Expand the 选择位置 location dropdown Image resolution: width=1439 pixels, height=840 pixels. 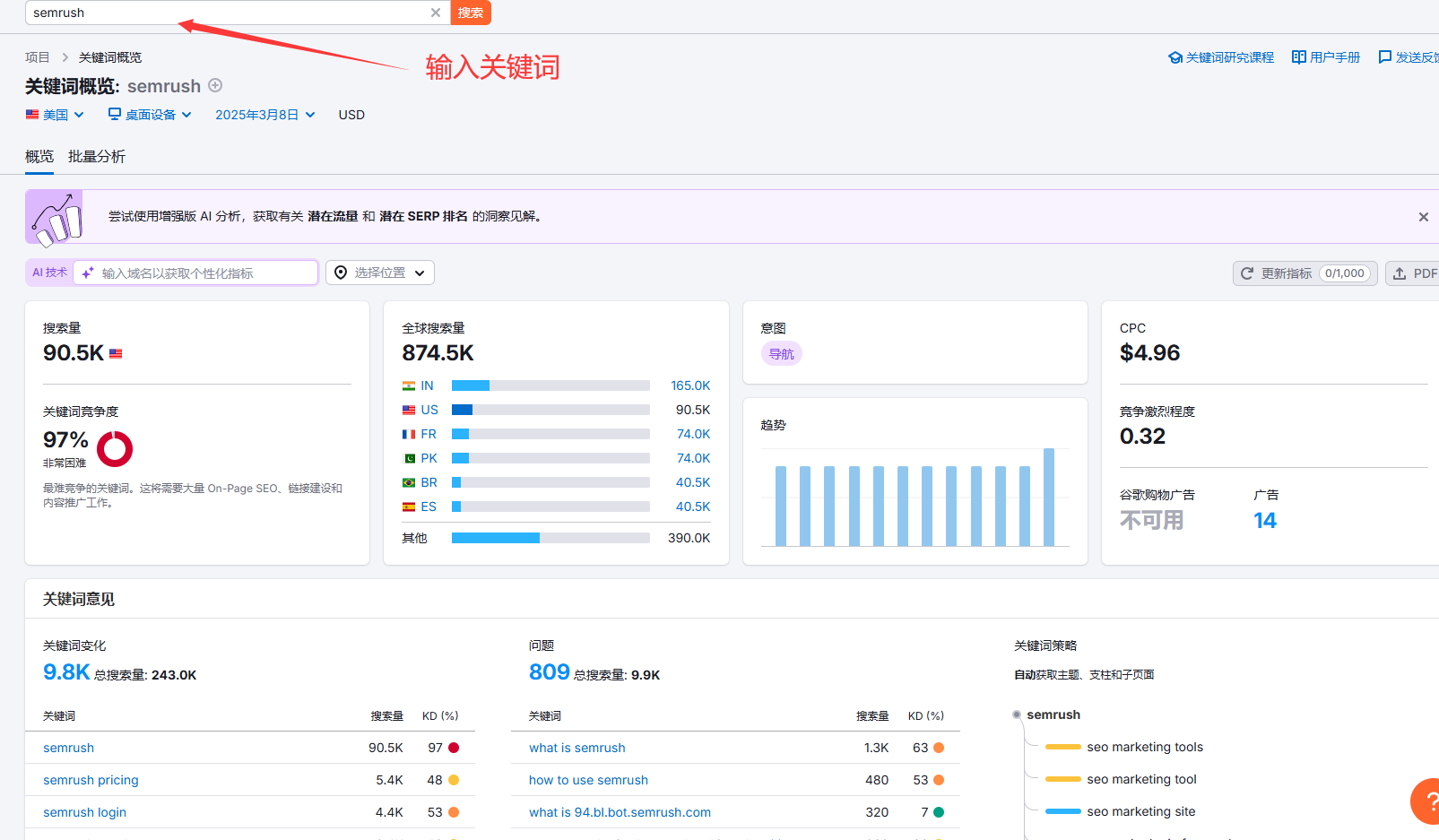point(380,273)
